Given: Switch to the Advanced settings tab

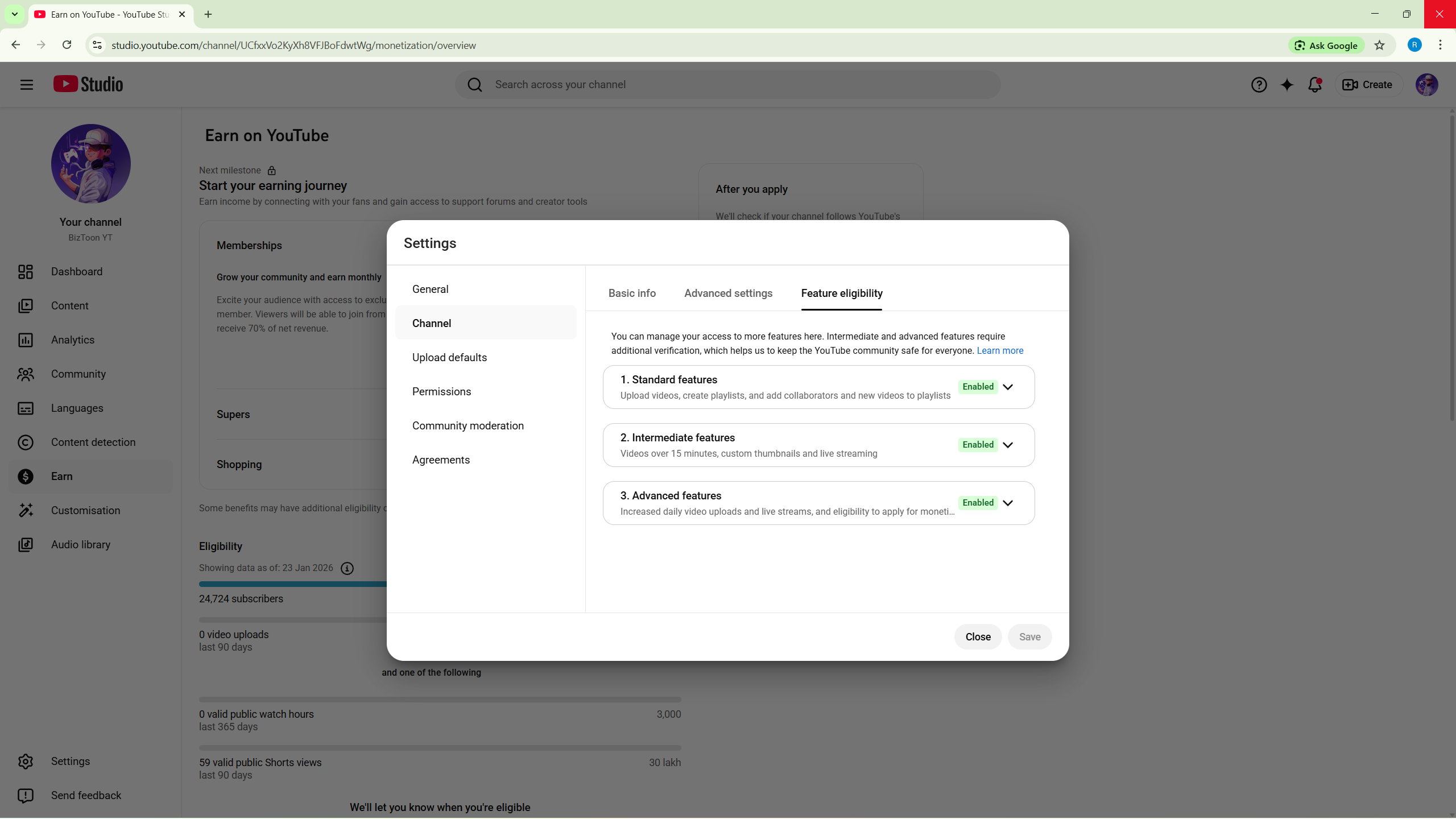Looking at the screenshot, I should coord(728,293).
